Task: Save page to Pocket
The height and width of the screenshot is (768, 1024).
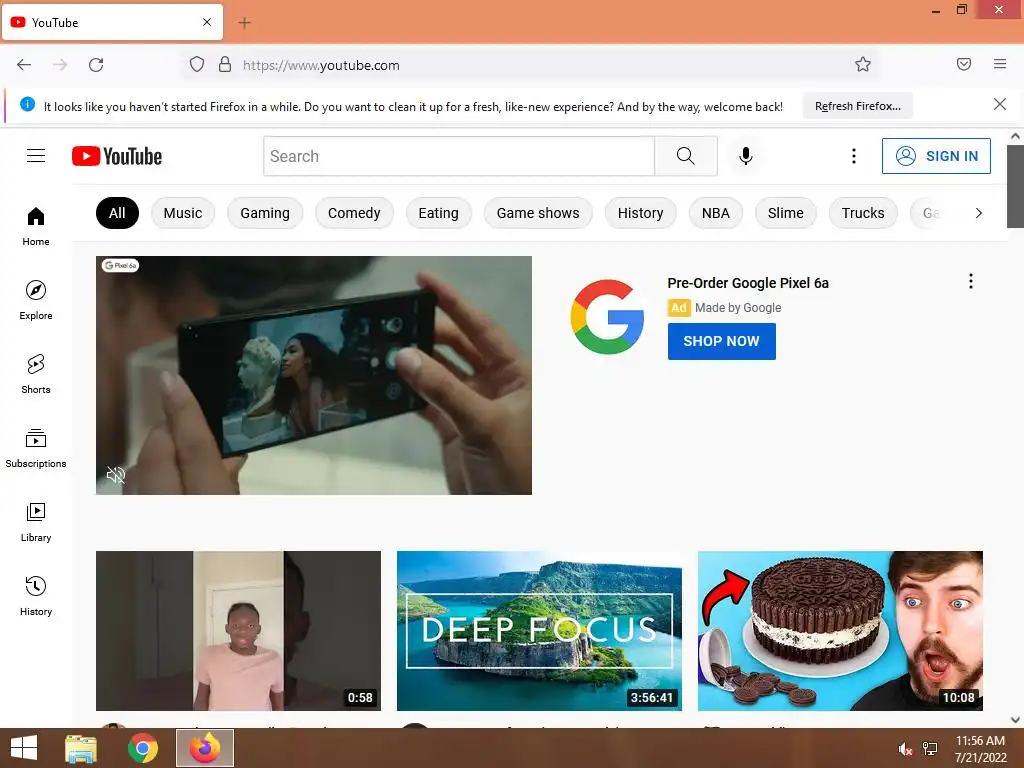Action: point(964,64)
